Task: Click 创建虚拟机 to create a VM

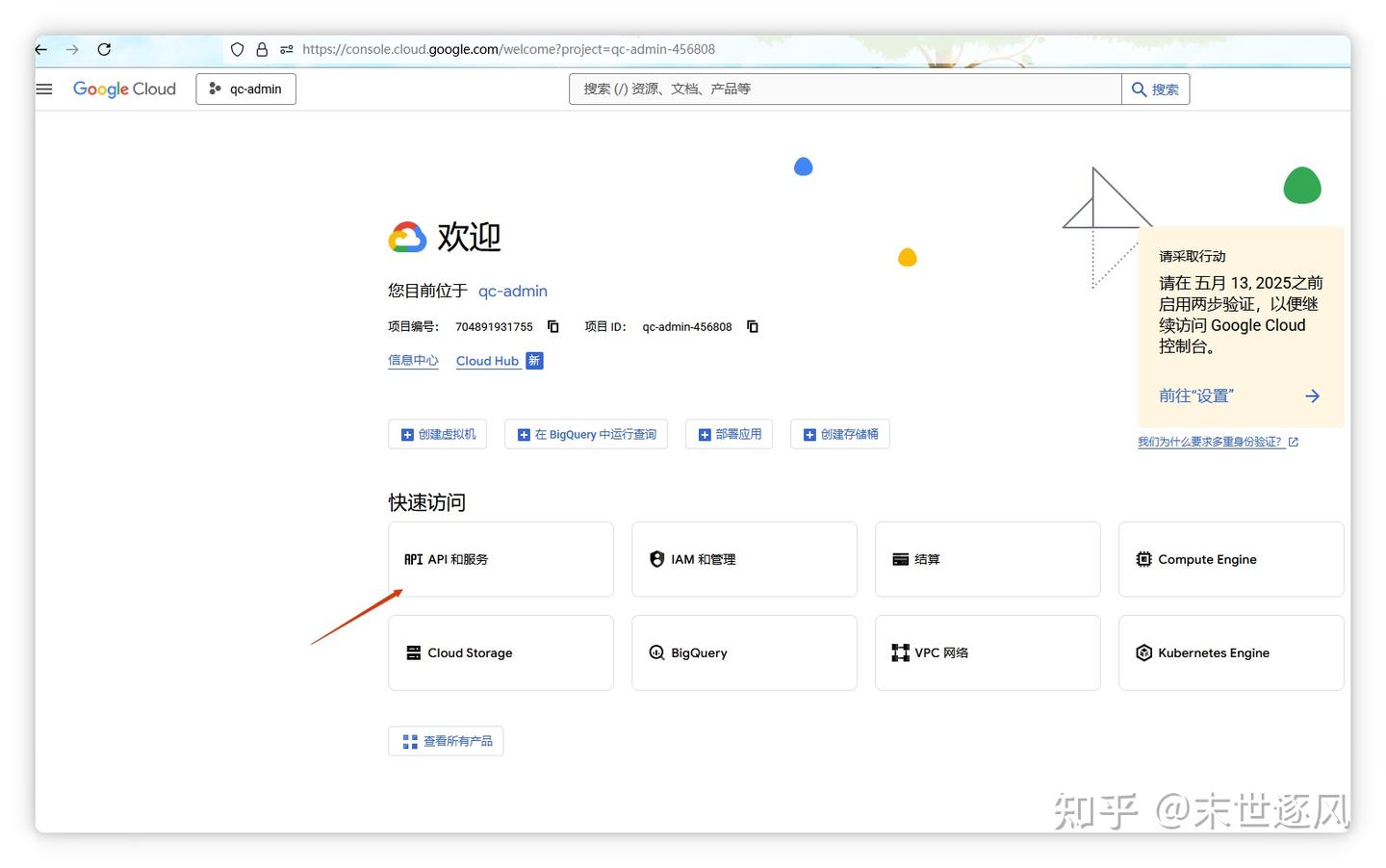Action: [437, 434]
